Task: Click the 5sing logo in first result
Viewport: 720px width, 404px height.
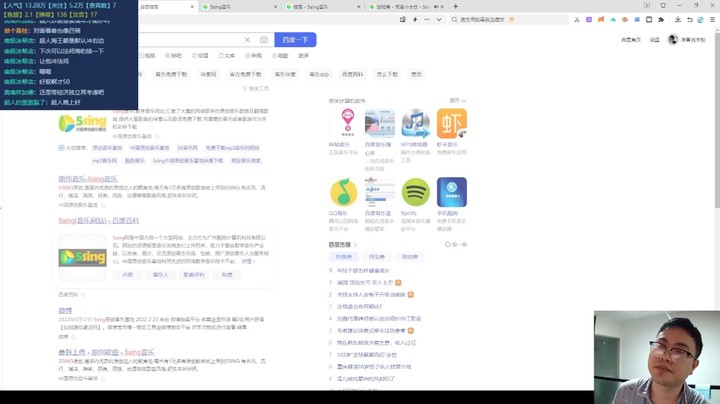Action: [83, 123]
